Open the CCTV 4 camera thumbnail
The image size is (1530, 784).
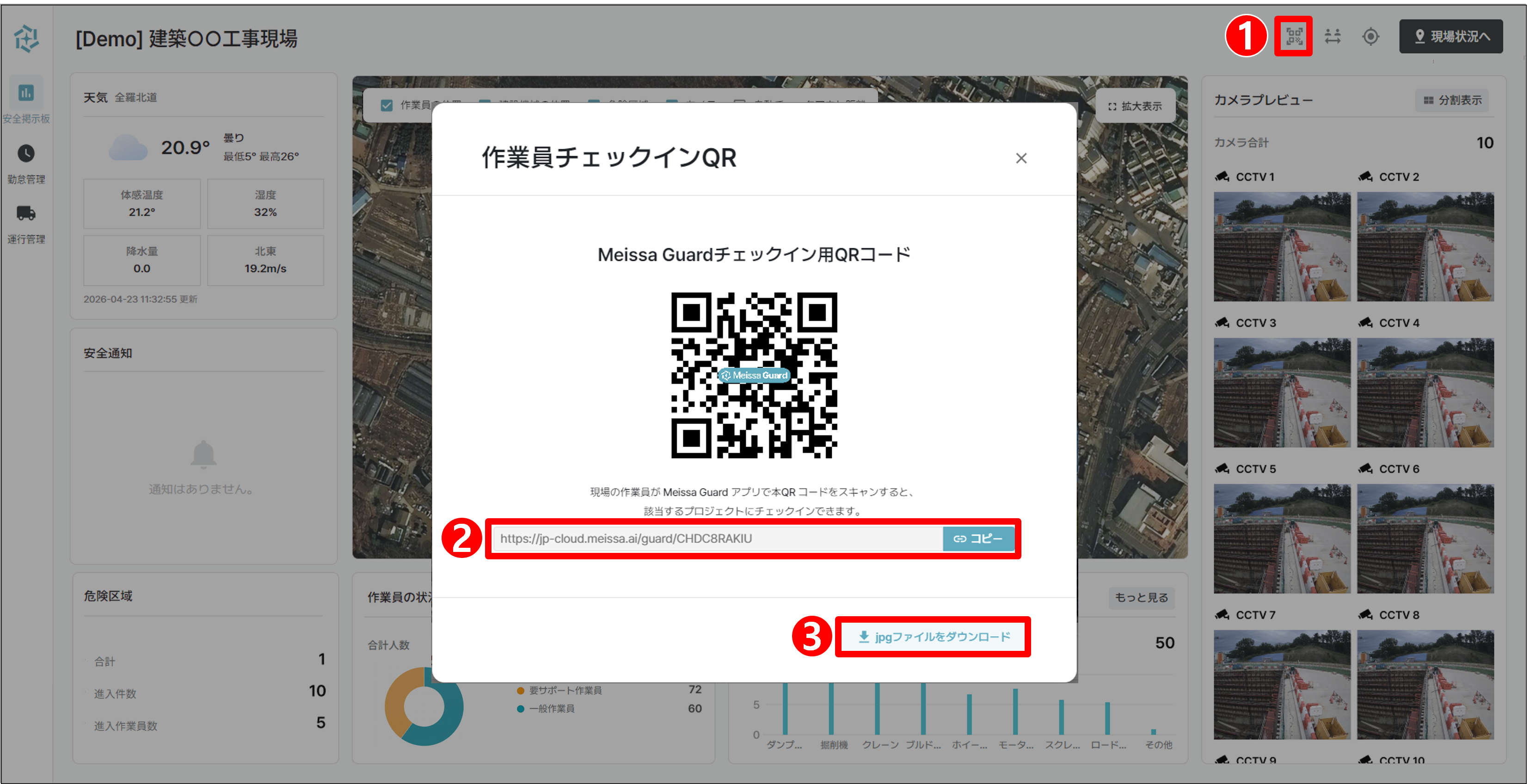(x=1426, y=392)
